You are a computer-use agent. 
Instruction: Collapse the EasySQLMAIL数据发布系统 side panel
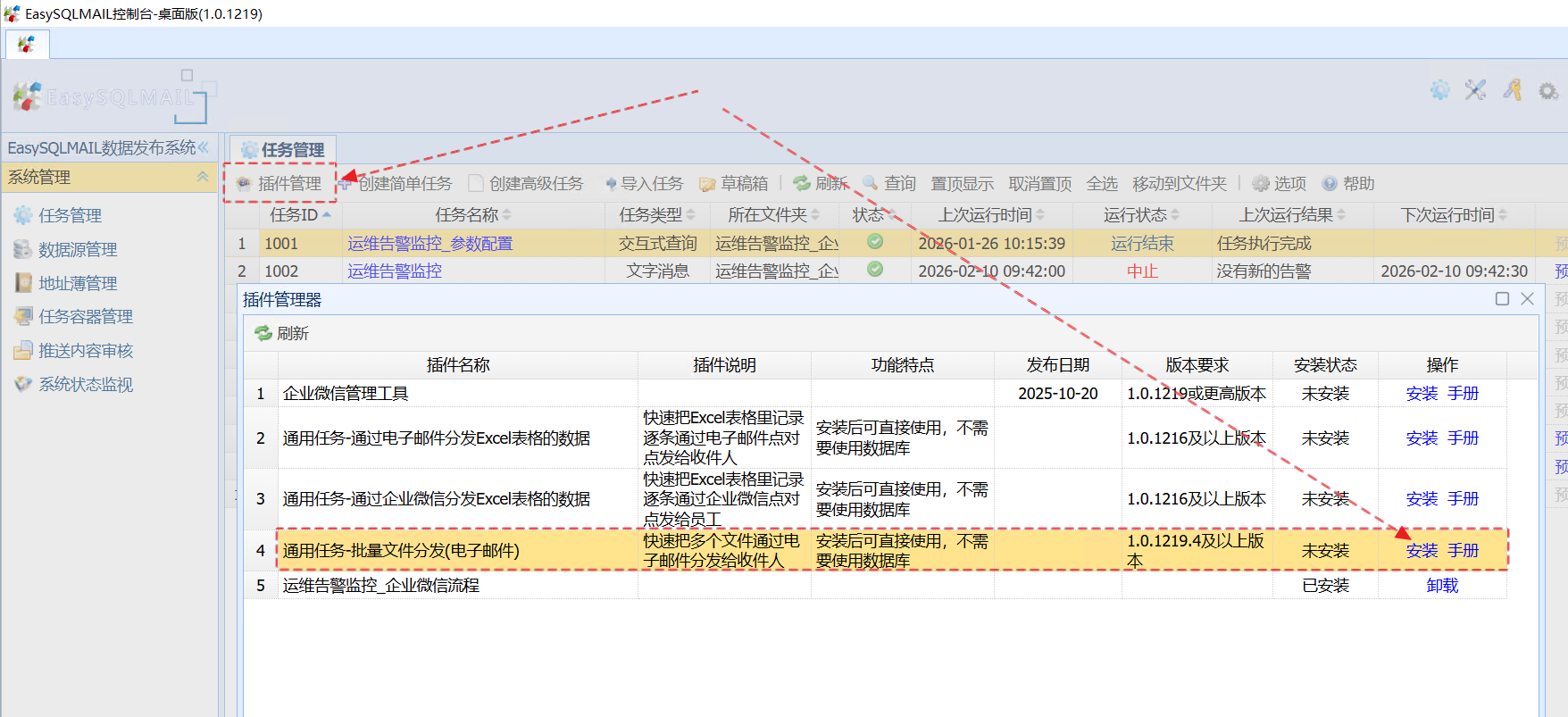(x=204, y=147)
